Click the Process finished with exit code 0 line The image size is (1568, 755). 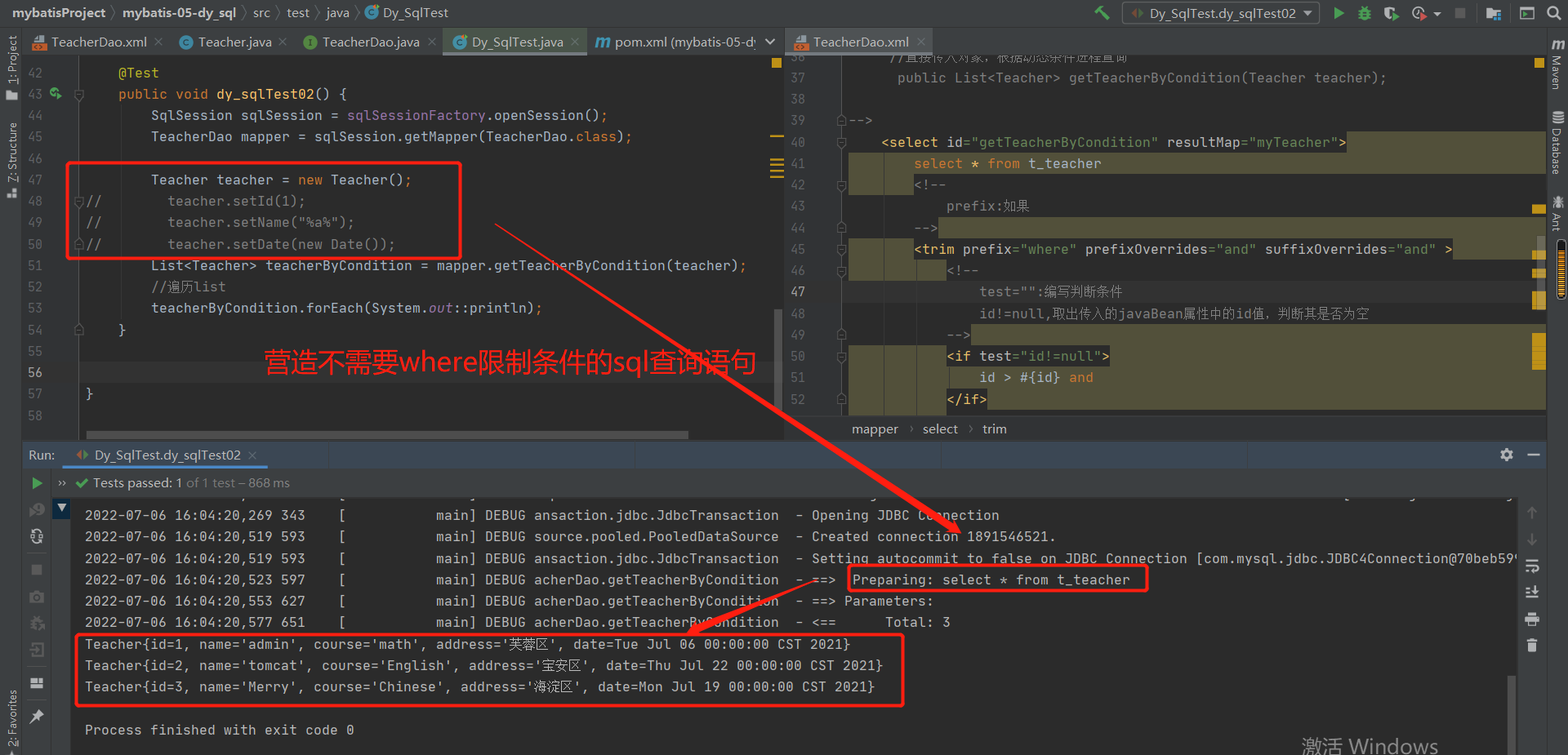220,730
